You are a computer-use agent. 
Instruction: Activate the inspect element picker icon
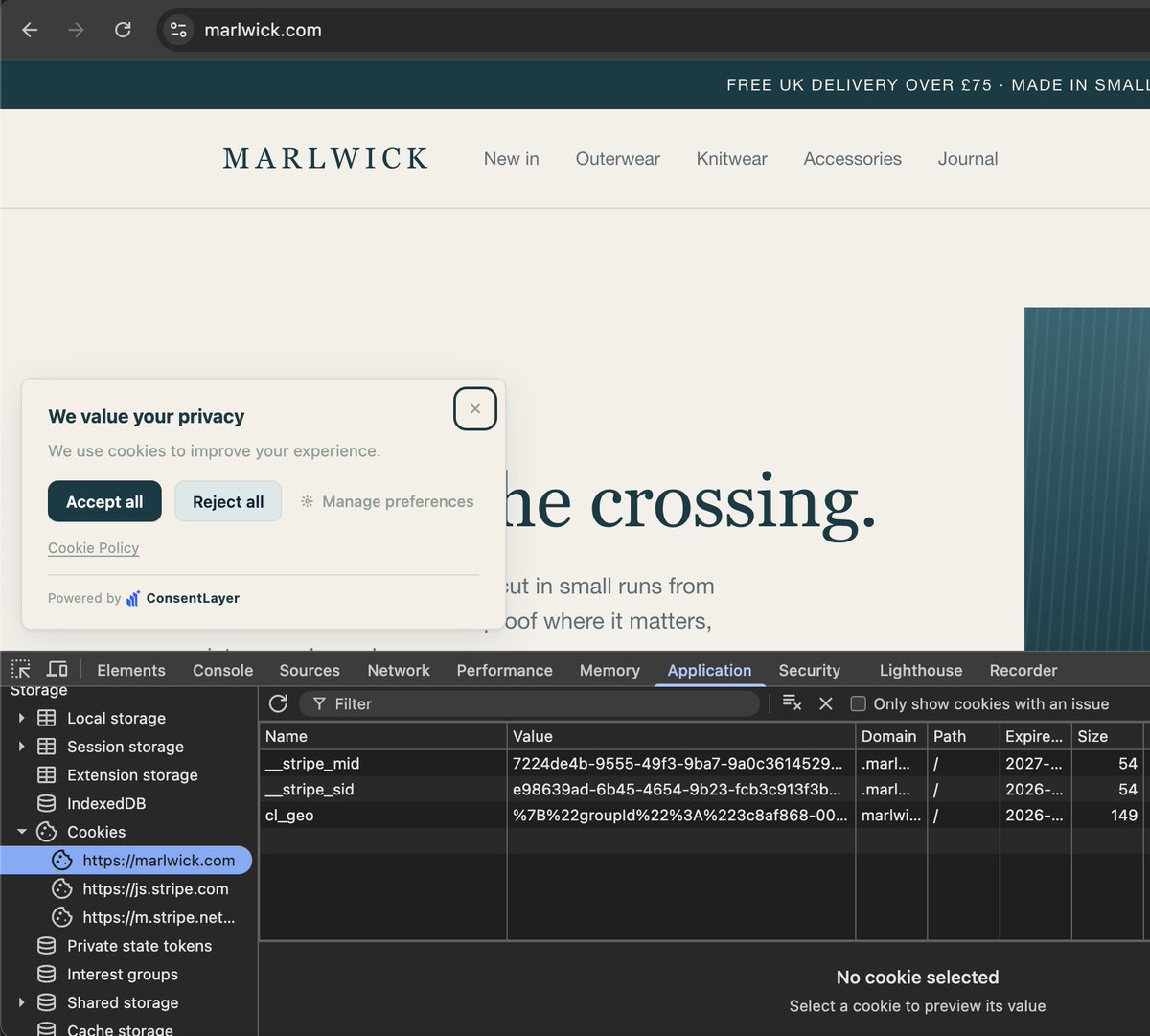coord(21,669)
